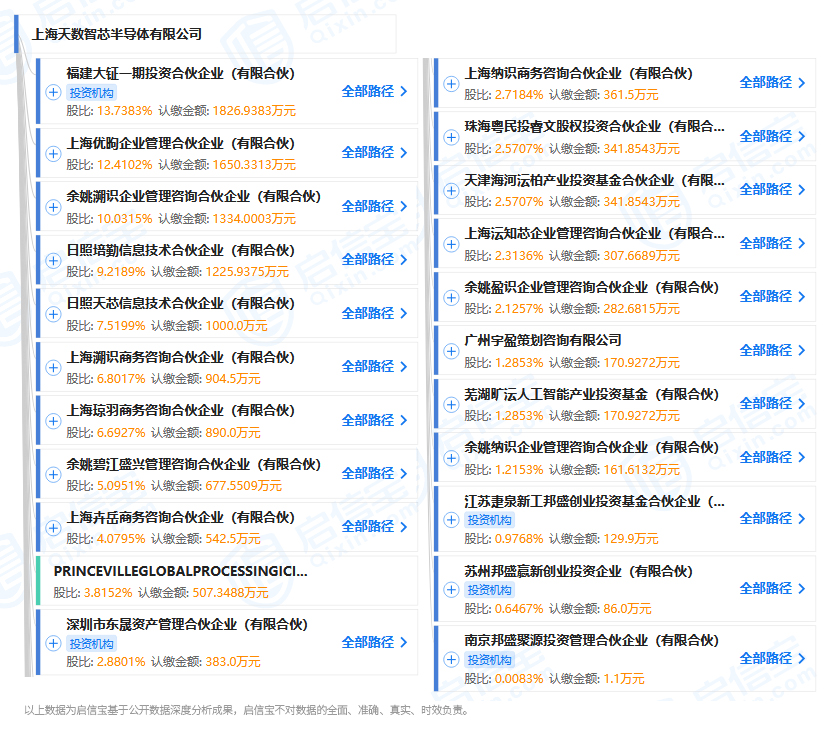Click plus icon beside 深圳市东晟资产管理合伙企业
This screenshot has height=740, width=825.
53,643
